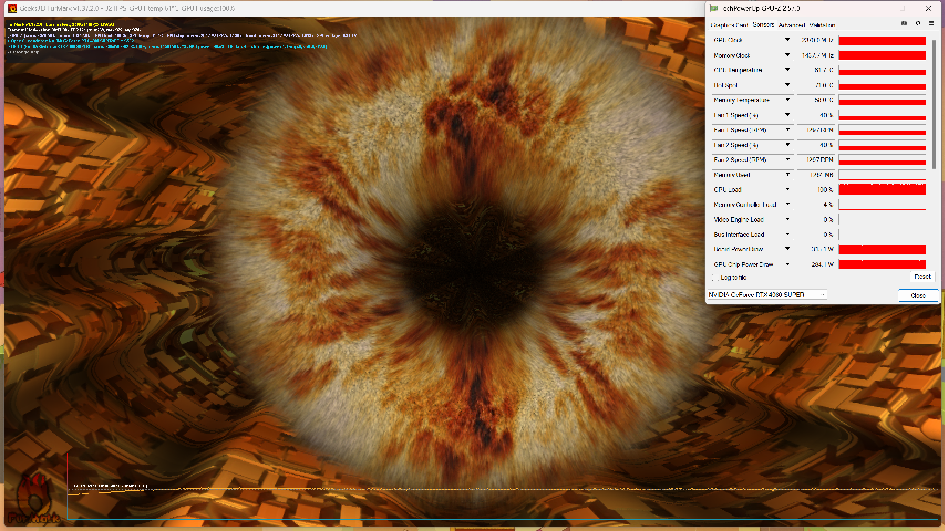
Task: Open the GPU-Z hamburger menu
Action: [x=929, y=23]
